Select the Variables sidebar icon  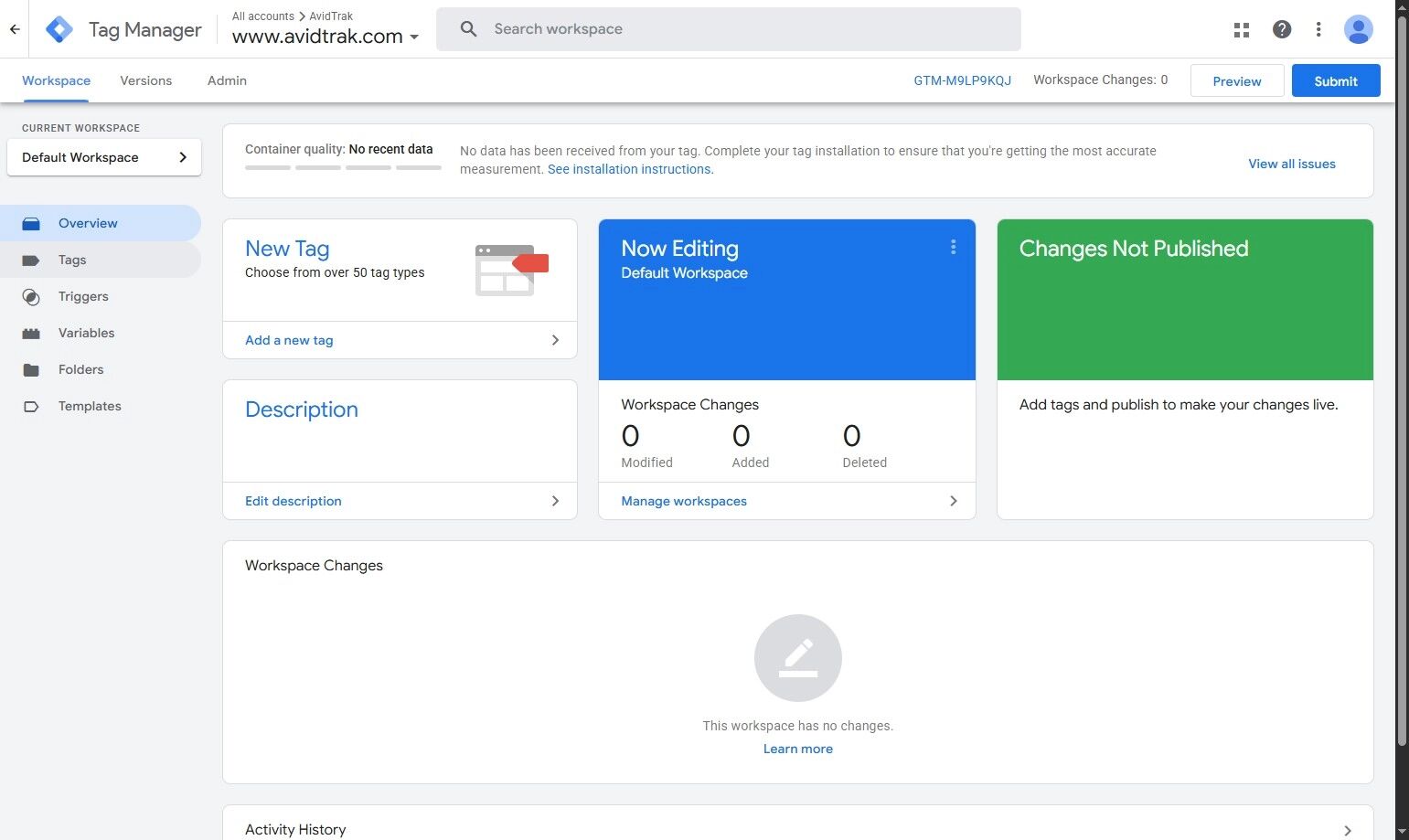(31, 333)
